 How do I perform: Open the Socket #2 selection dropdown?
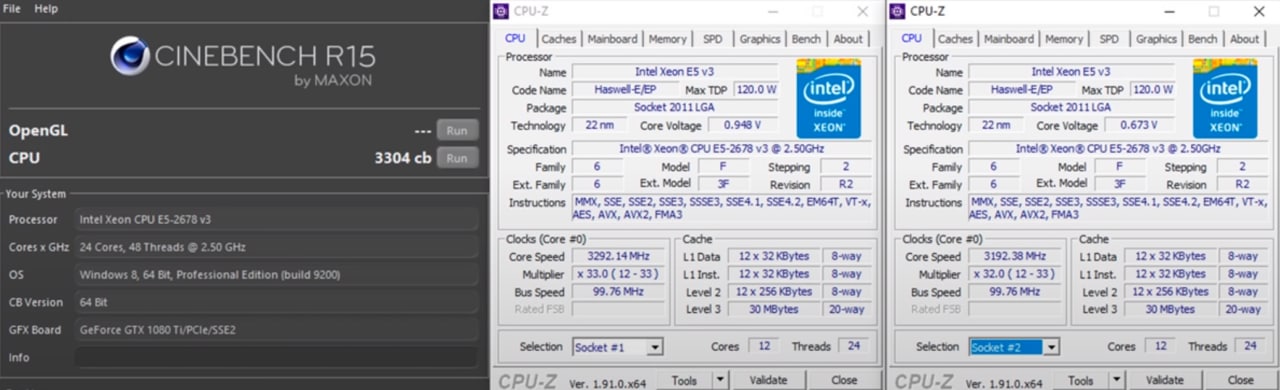coord(1050,347)
